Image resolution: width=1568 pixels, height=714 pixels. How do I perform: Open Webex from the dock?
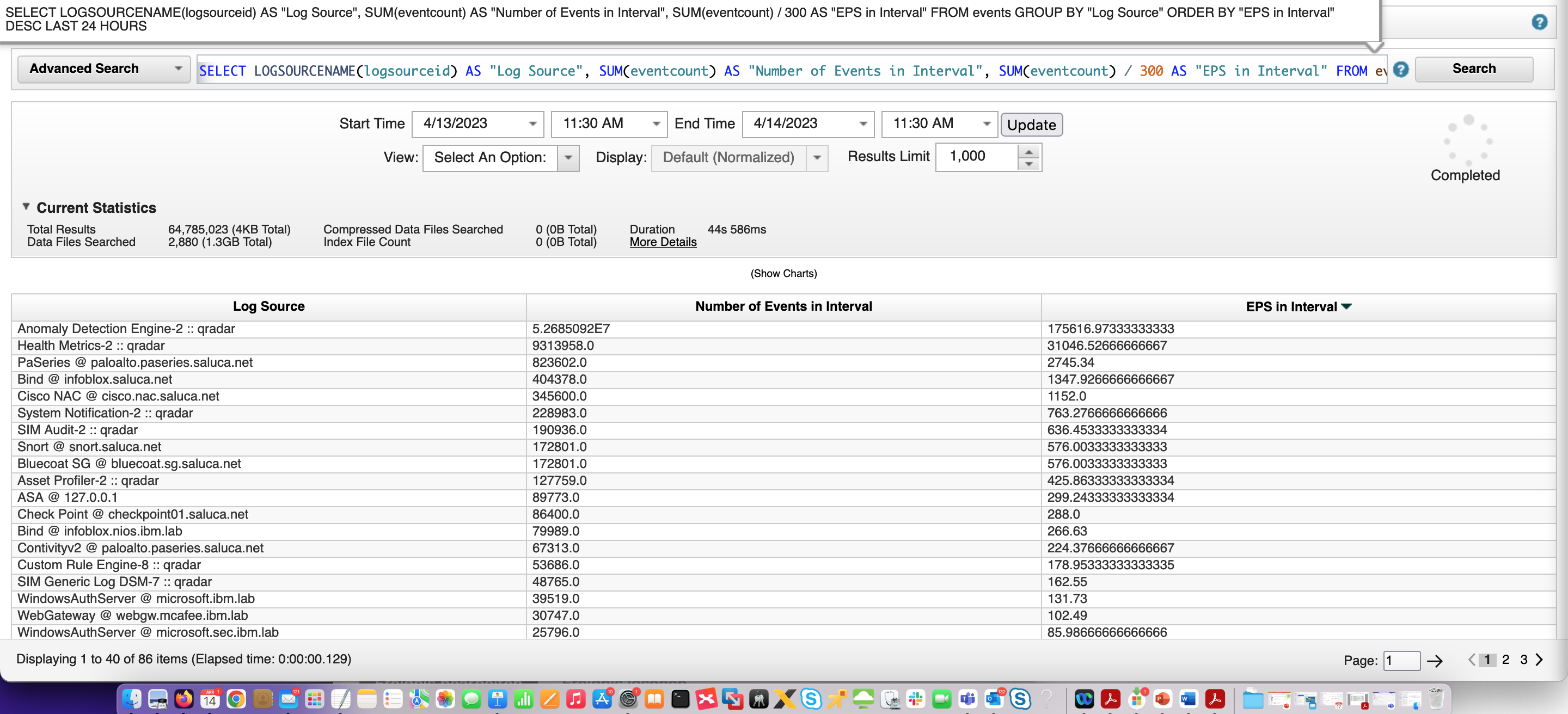tap(1084, 698)
